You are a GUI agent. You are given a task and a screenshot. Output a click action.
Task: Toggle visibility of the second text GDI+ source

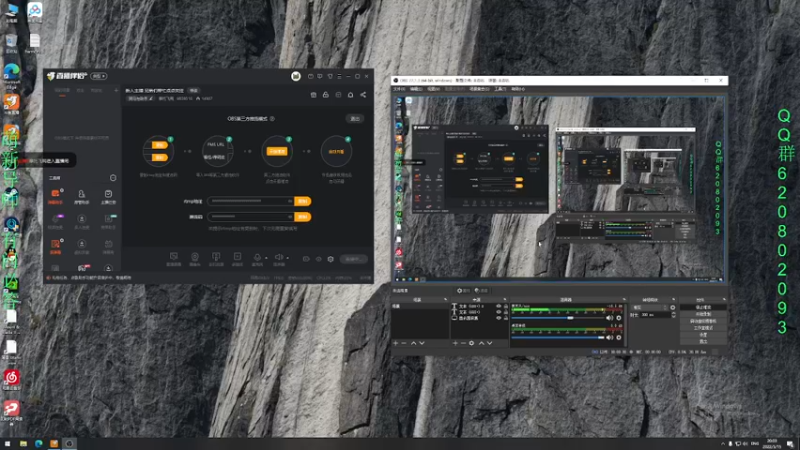[x=498, y=312]
